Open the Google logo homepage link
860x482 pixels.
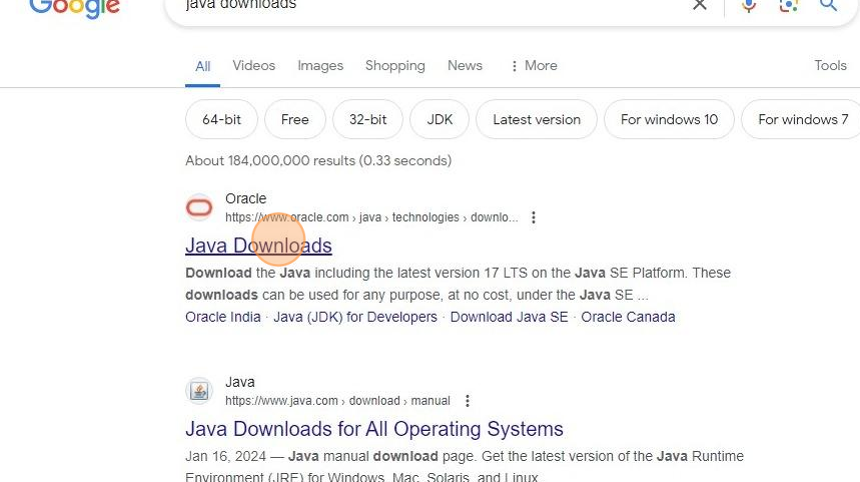74,8
